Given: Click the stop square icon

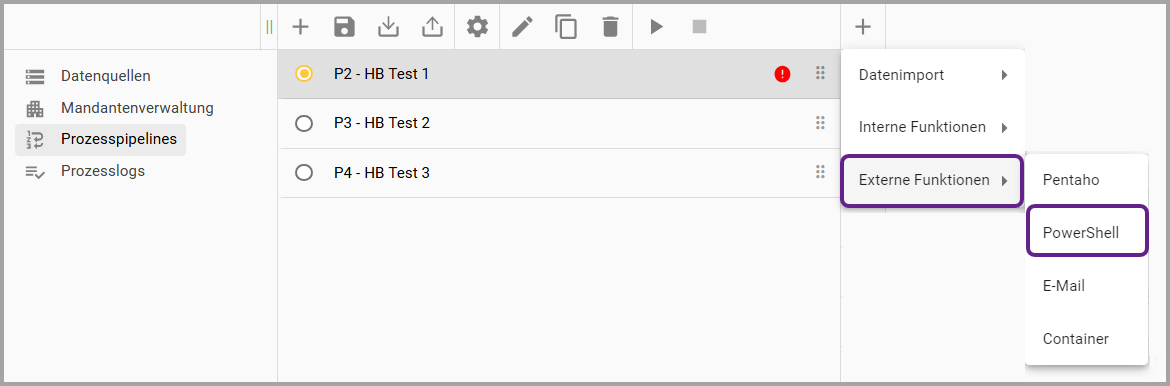Looking at the screenshot, I should [699, 27].
